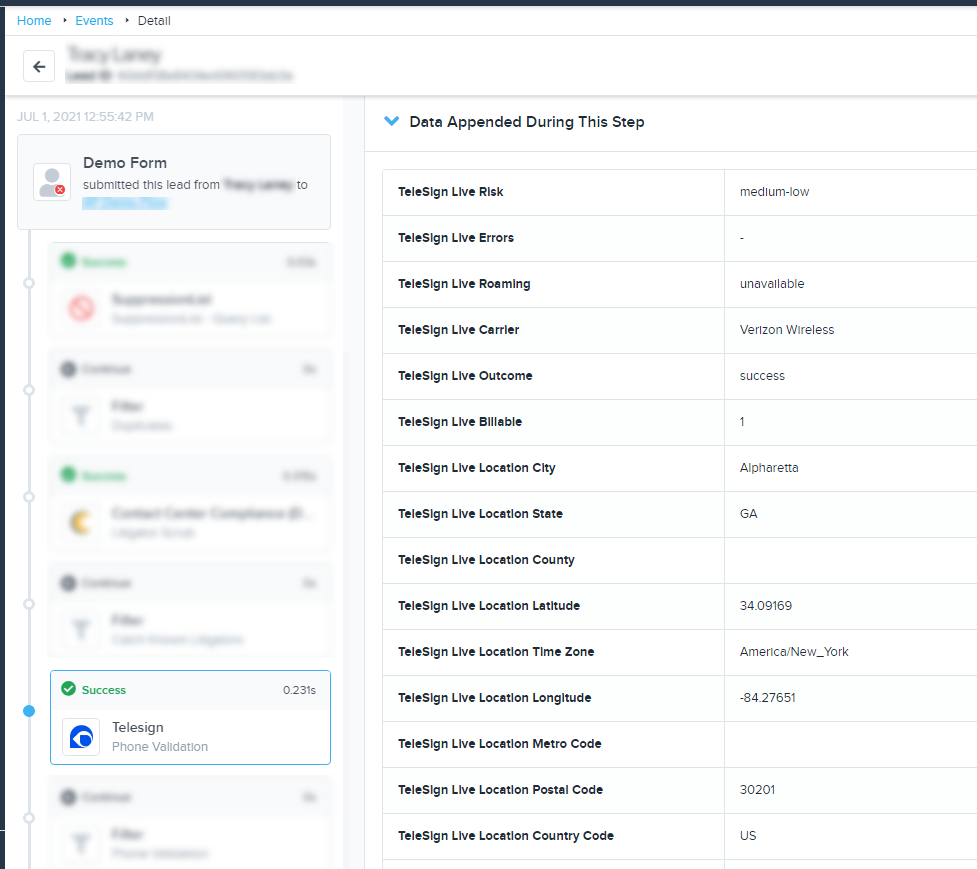977x869 pixels.
Task: Click the Duplicates filter funnel icon
Action: pyautogui.click(x=81, y=415)
